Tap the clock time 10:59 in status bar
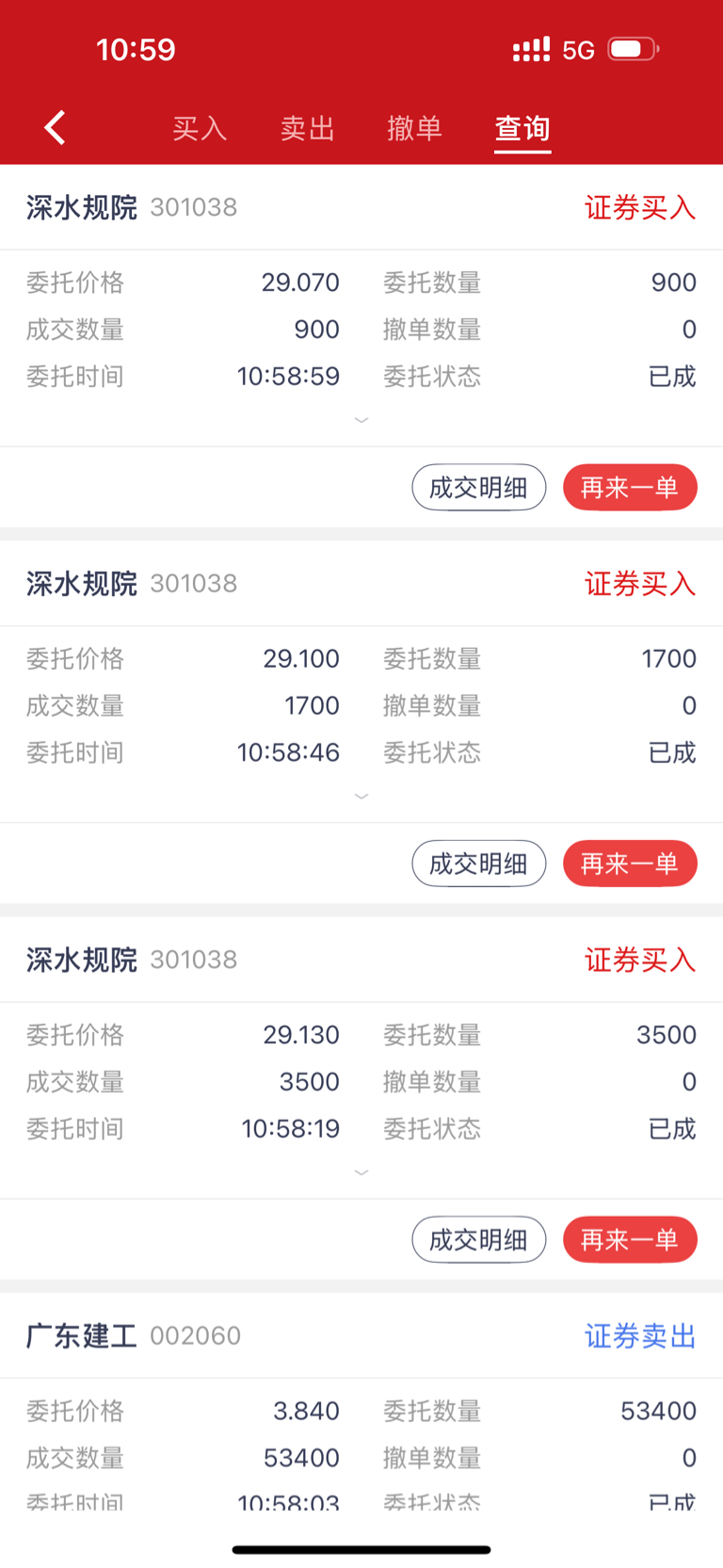Screen dimensions: 723x1568 136,49
